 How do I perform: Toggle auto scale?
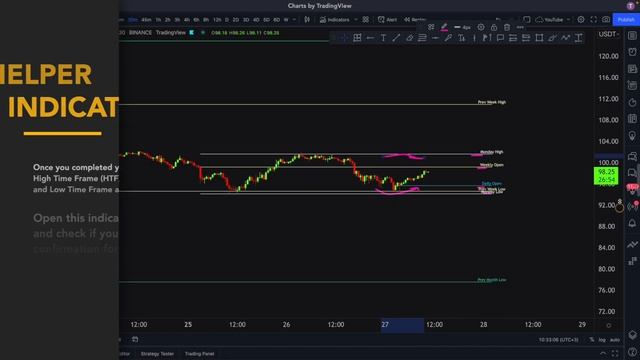615,340
